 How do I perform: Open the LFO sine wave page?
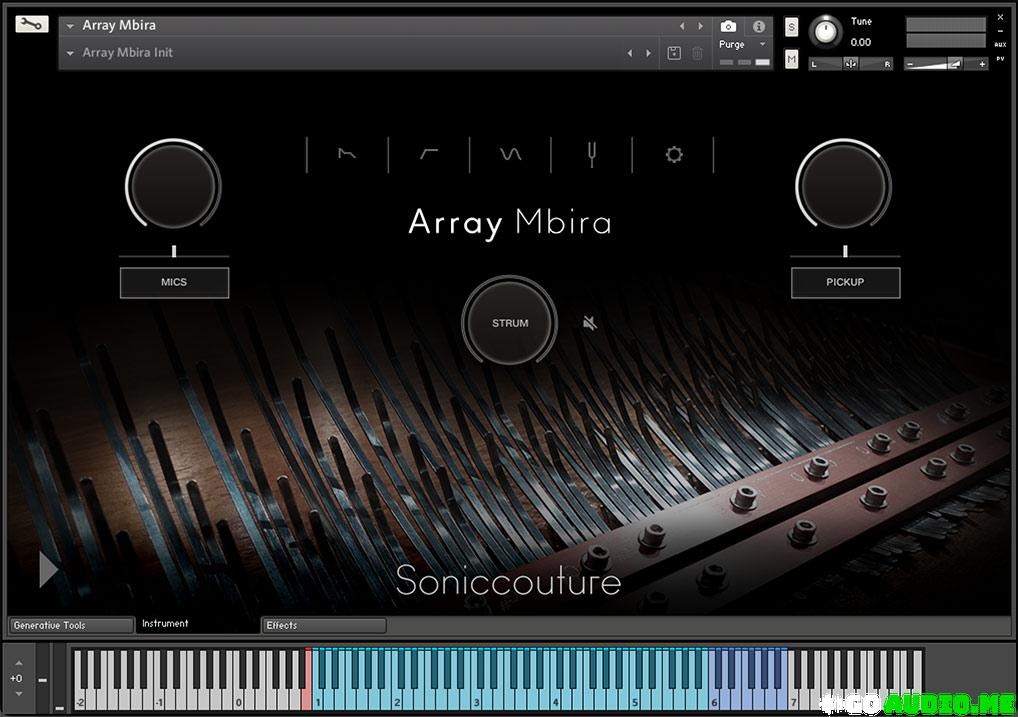tap(511, 154)
